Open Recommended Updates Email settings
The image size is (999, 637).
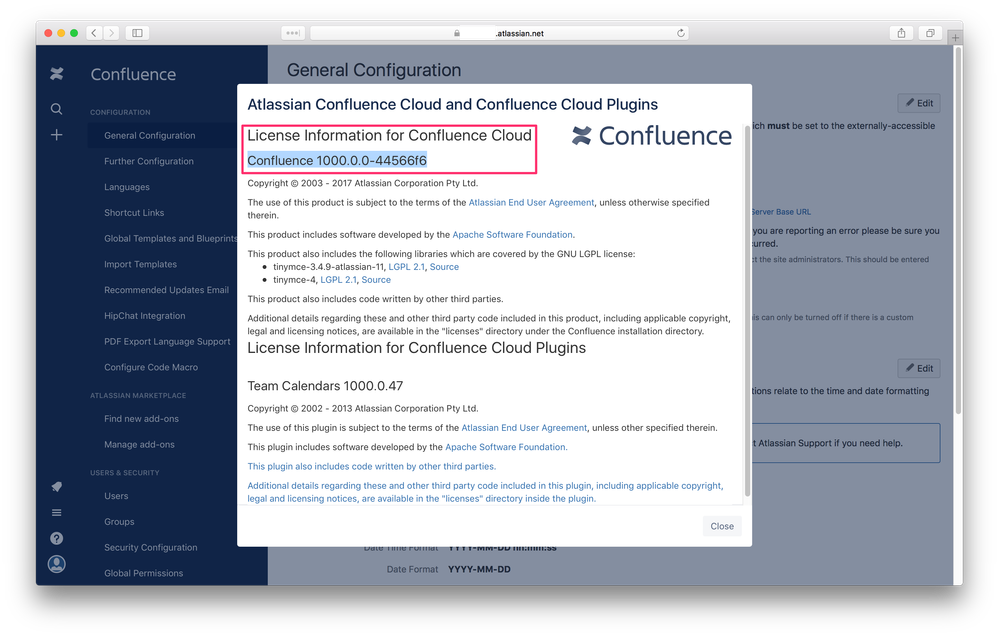(x=166, y=290)
